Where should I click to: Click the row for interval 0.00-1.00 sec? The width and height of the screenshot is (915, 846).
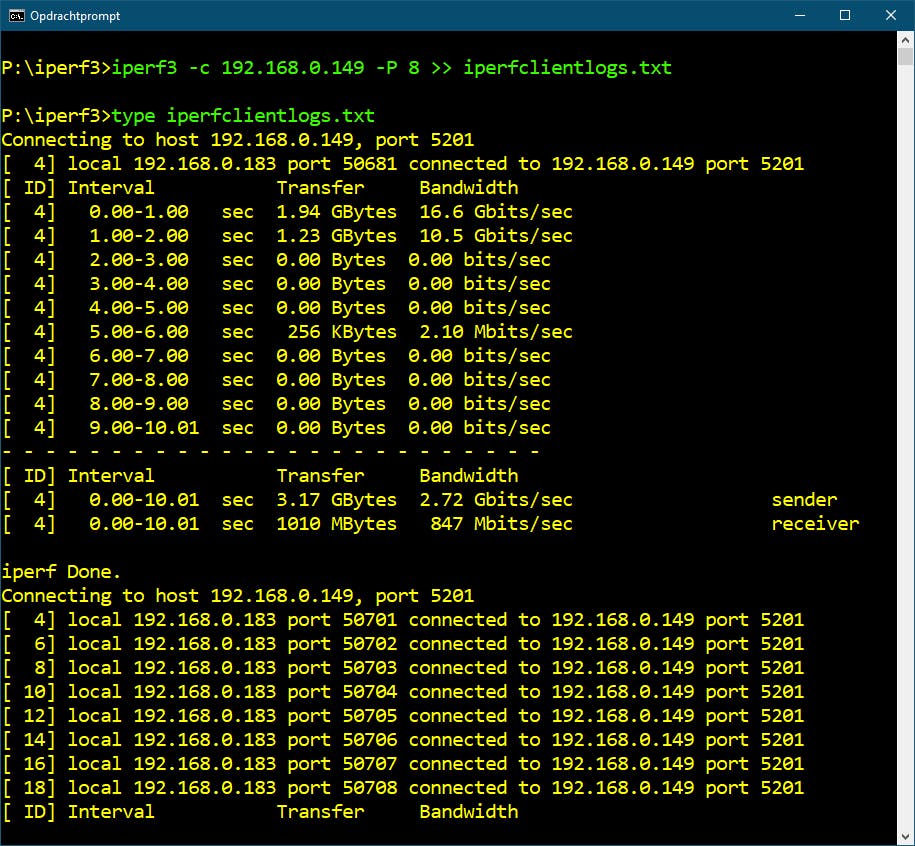(287, 212)
